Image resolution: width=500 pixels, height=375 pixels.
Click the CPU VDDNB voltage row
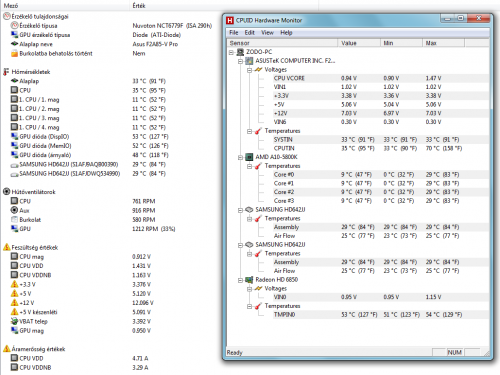[80, 275]
